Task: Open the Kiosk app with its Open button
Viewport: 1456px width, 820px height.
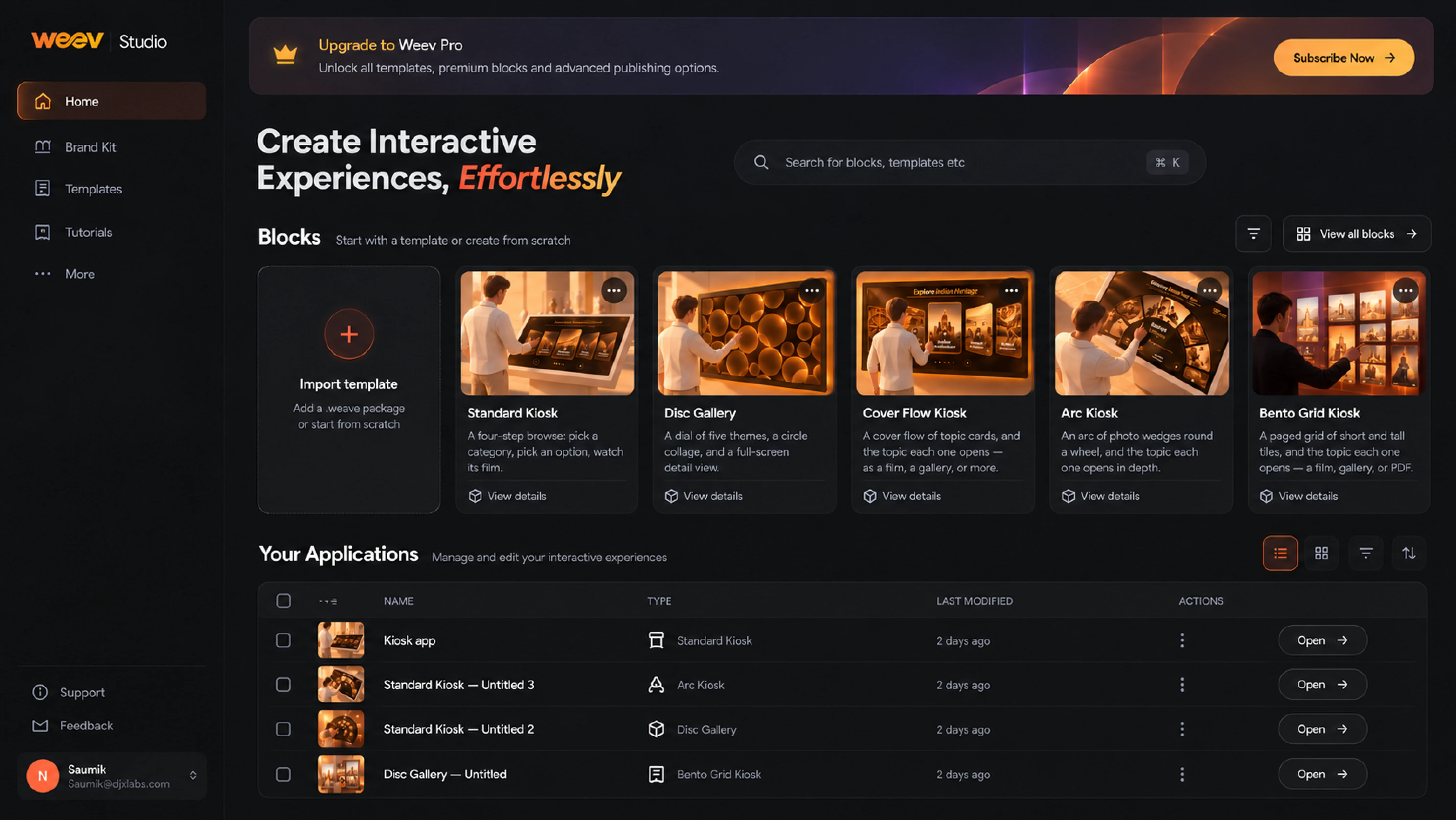Action: click(1323, 640)
